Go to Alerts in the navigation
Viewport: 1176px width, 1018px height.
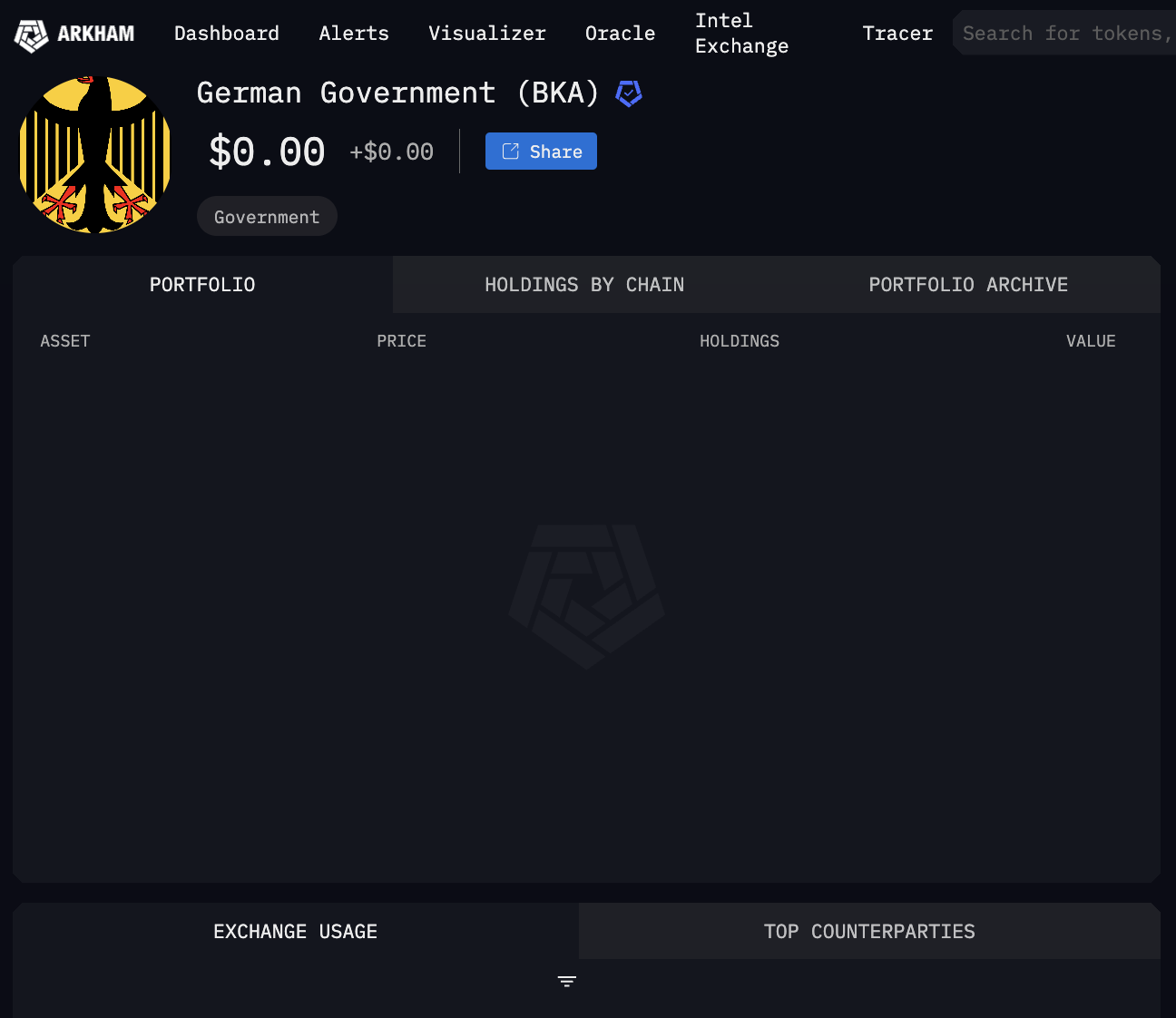[x=354, y=34]
